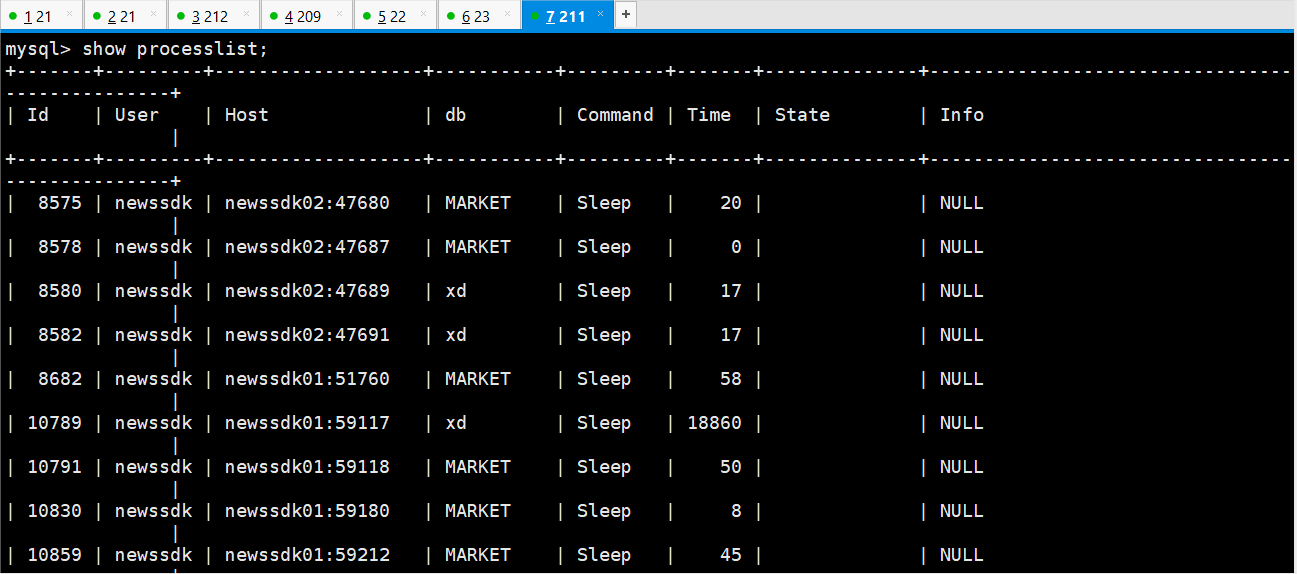This screenshot has height=574, width=1297.
Task: Click process Id 10789
Action: pos(54,423)
